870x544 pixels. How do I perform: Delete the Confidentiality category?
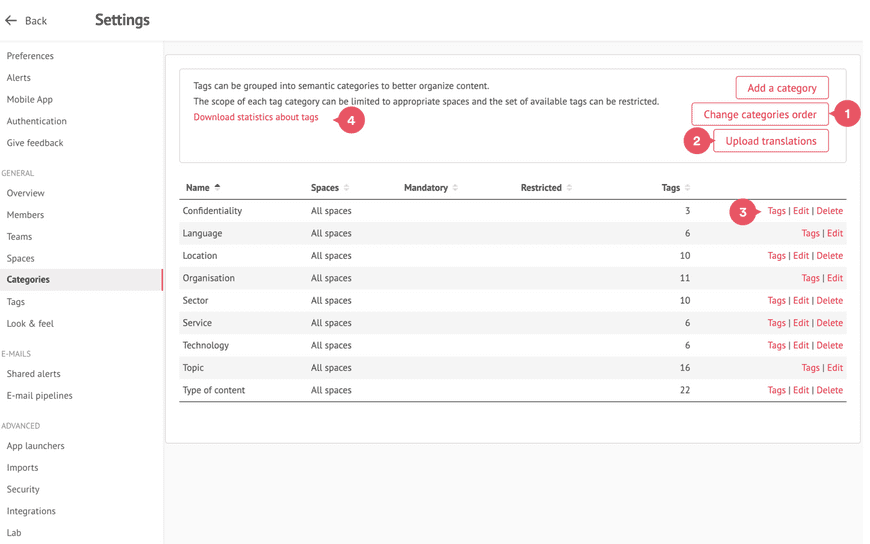[x=829, y=211]
